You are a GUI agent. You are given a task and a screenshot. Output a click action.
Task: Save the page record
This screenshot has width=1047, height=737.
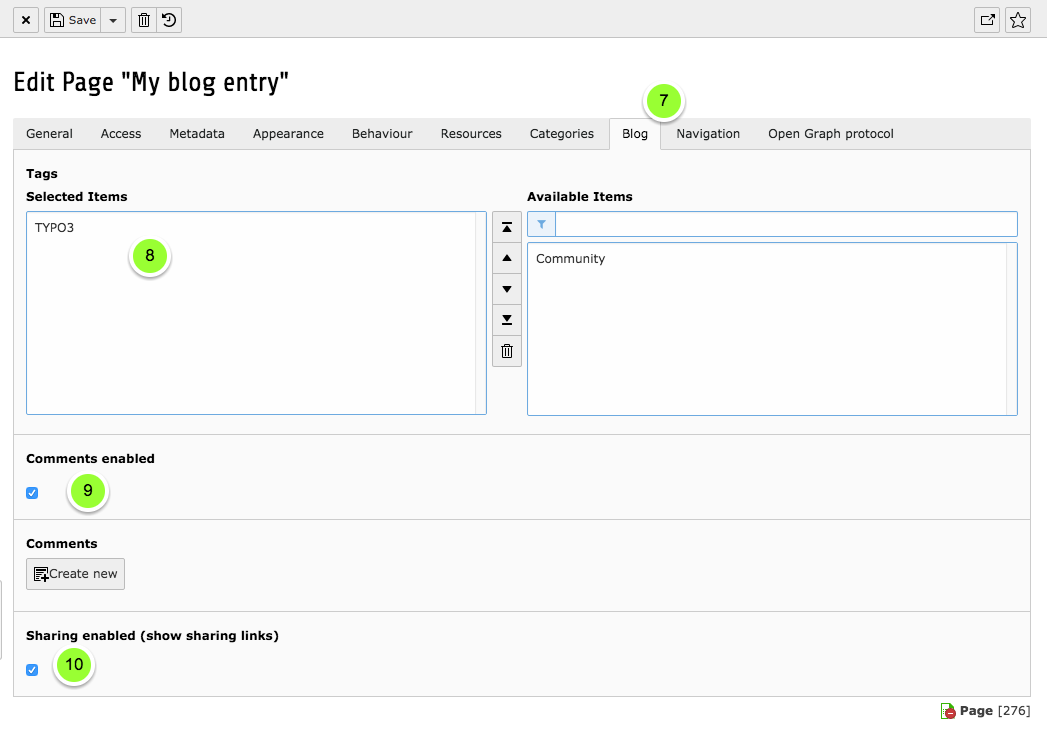[73, 20]
